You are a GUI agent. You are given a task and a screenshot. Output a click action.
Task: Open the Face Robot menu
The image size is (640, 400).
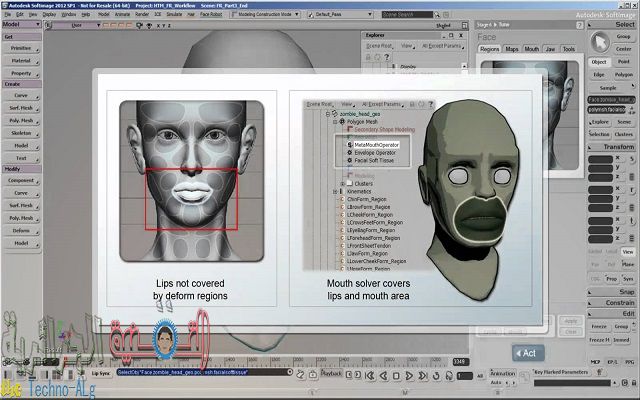211,14
